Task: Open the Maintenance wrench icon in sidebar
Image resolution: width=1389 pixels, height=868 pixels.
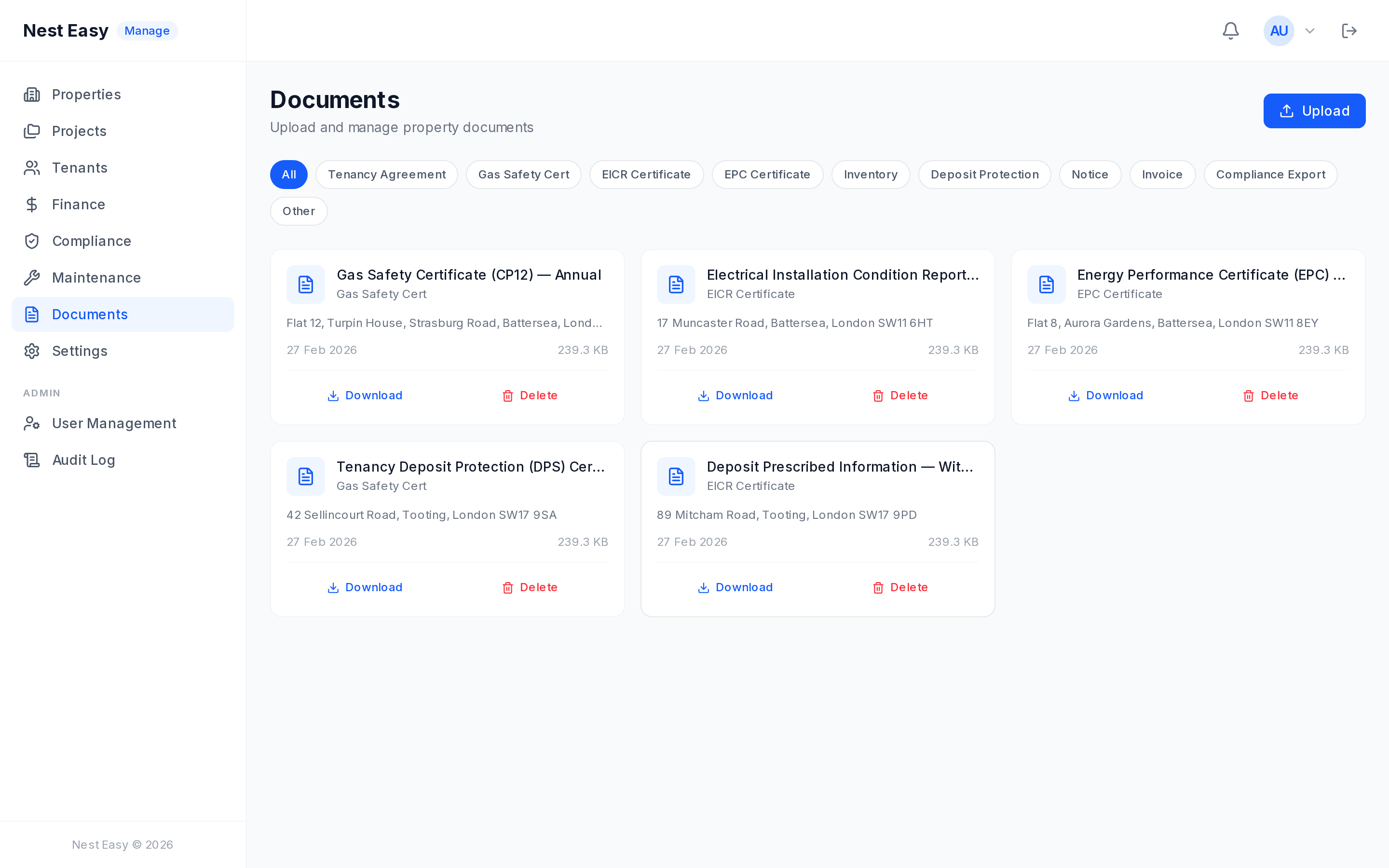Action: (31, 277)
